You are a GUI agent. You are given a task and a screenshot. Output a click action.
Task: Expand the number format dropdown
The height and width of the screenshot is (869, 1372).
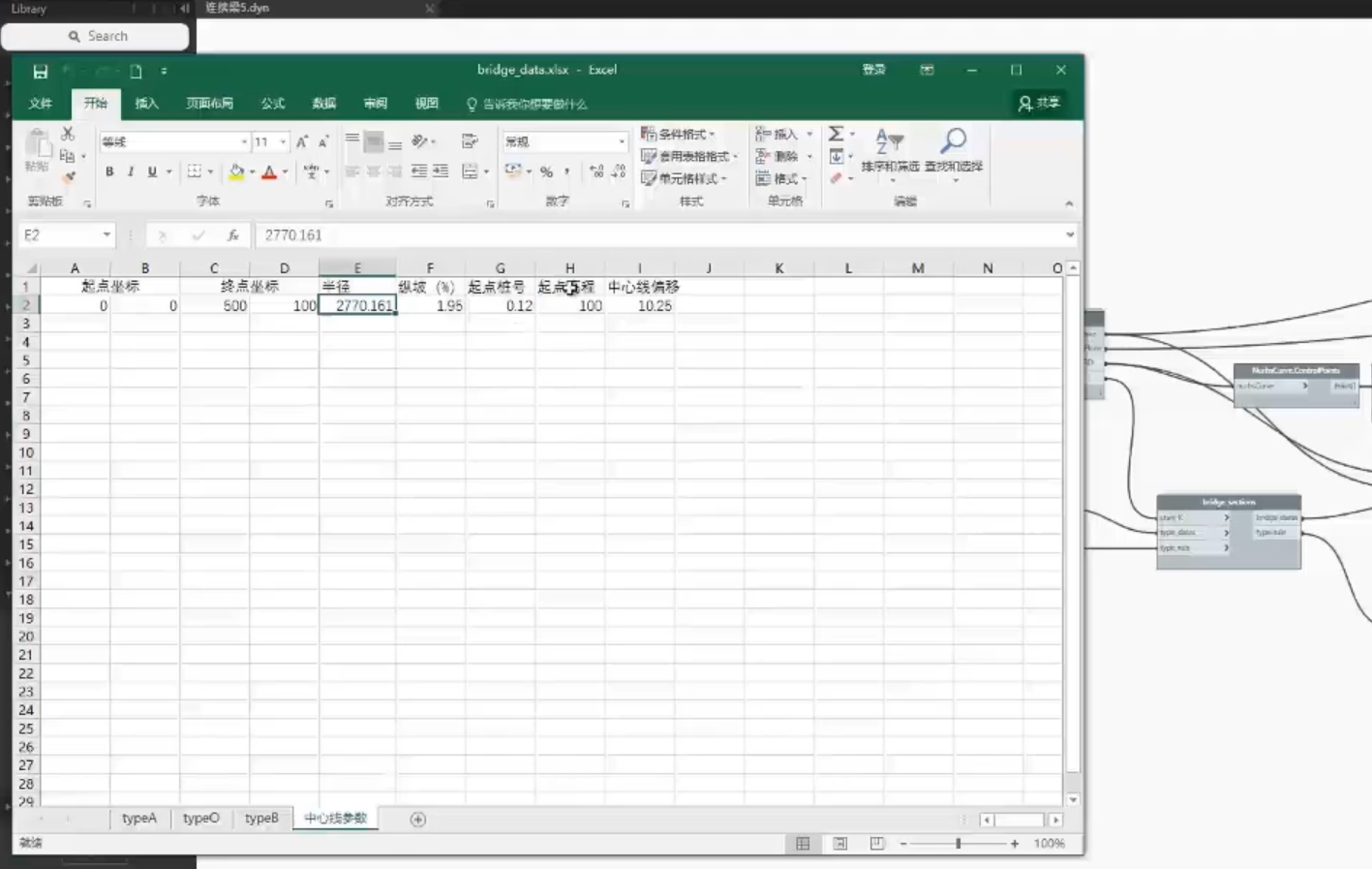pyautogui.click(x=622, y=141)
